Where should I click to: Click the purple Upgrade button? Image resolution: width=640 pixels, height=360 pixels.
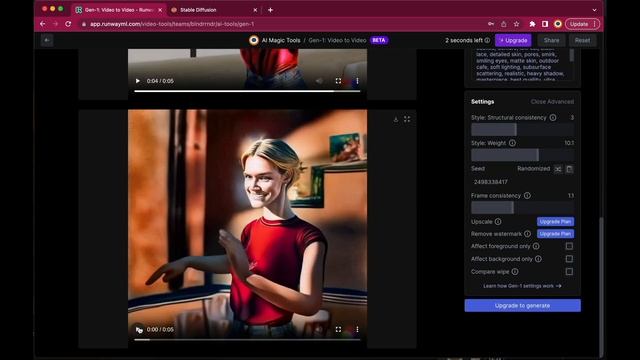[x=513, y=40]
